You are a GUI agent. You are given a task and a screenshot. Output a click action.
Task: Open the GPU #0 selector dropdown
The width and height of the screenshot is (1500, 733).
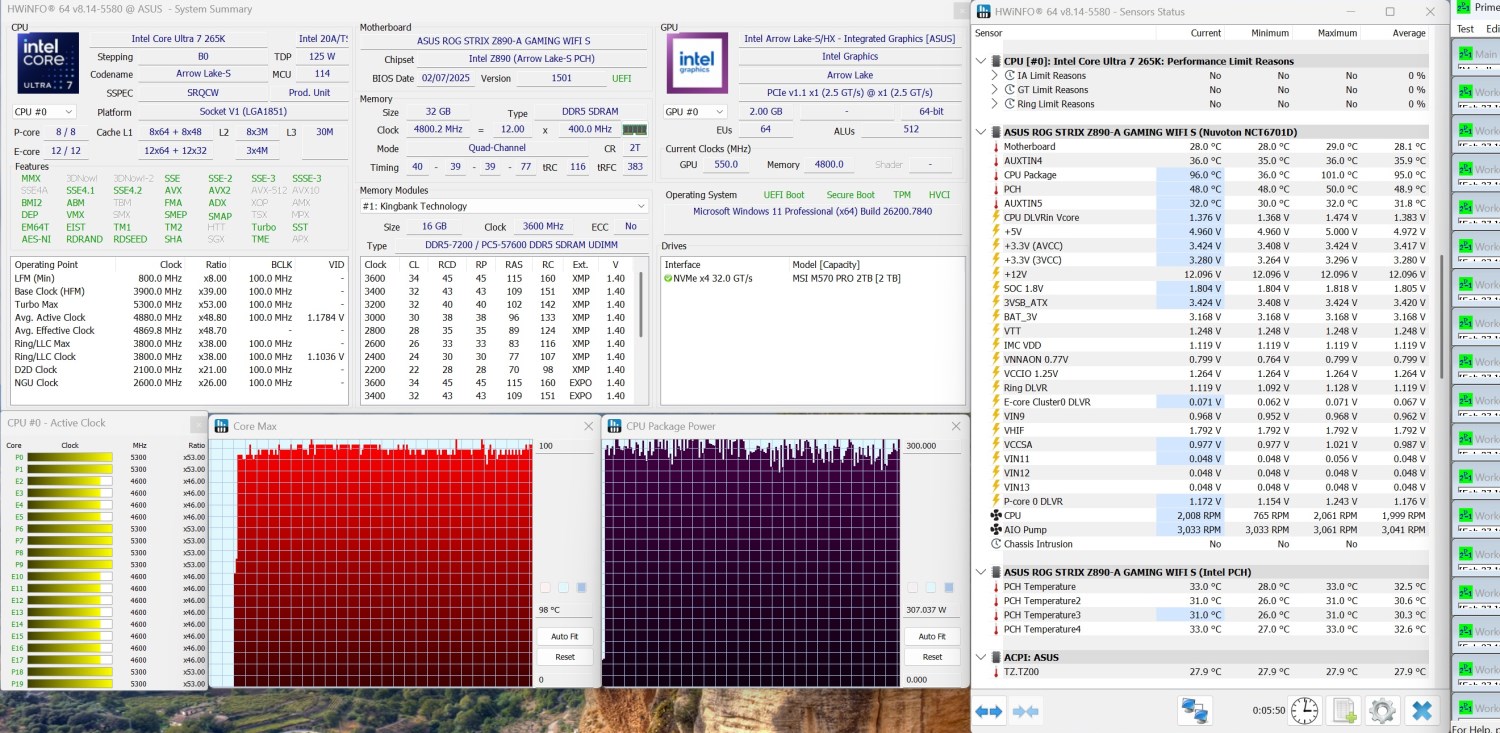coord(695,112)
